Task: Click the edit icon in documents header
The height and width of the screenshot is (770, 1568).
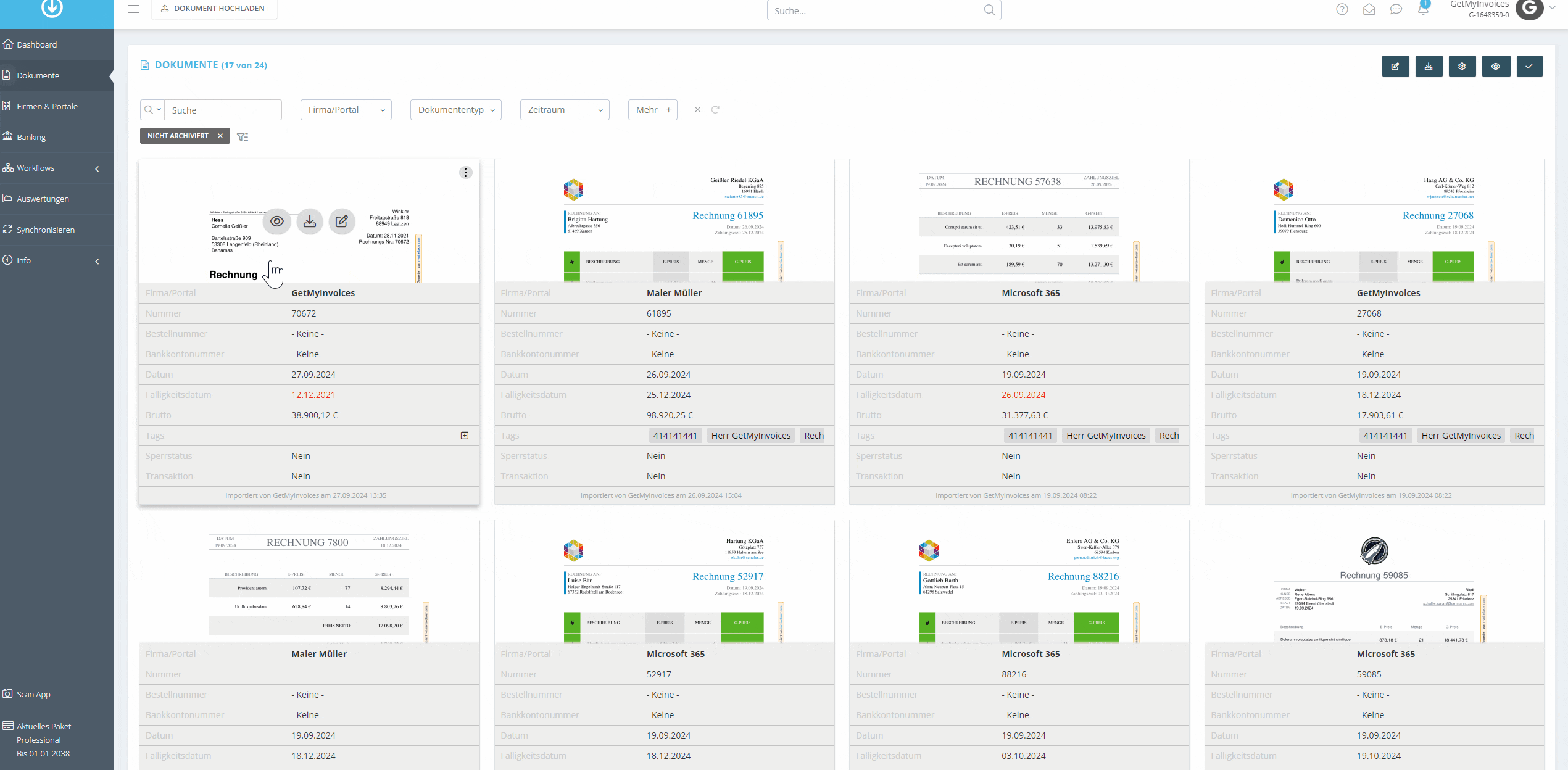Action: point(1395,66)
